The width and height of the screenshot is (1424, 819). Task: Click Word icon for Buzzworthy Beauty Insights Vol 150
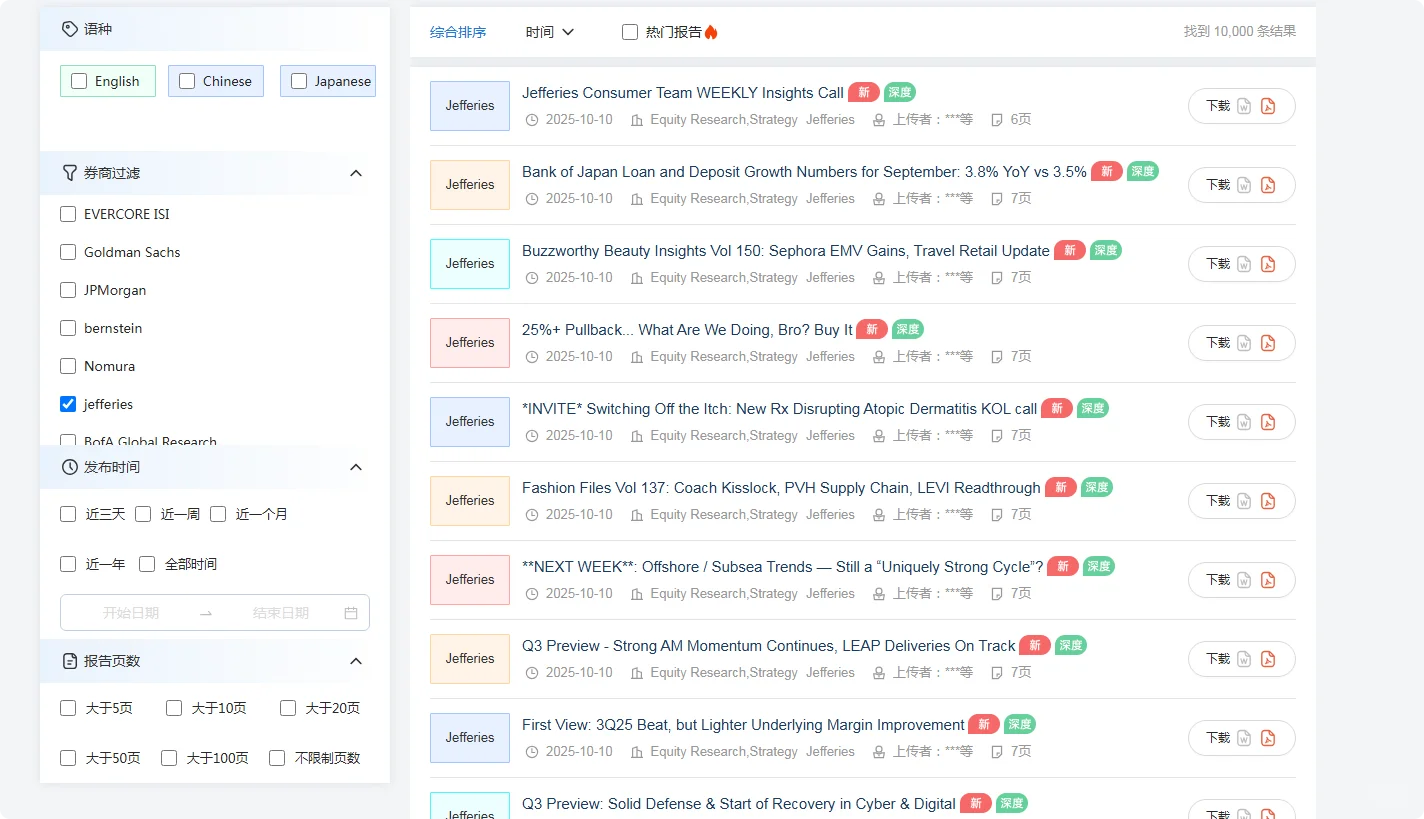tap(1244, 264)
